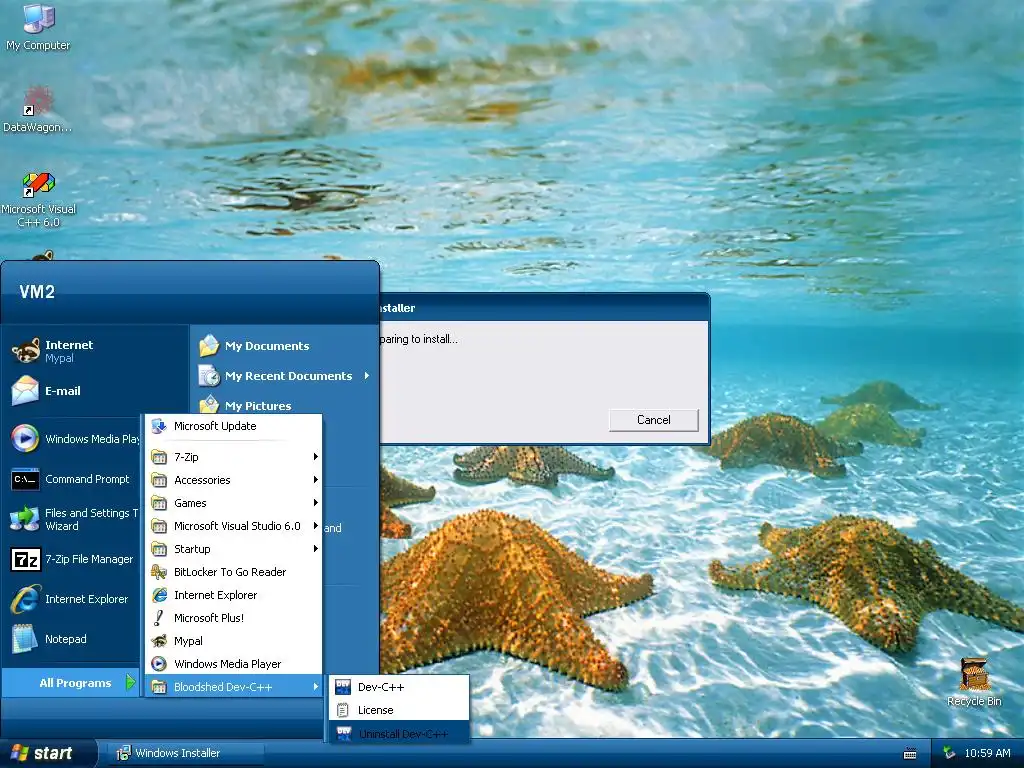Click the Start button

point(47,753)
